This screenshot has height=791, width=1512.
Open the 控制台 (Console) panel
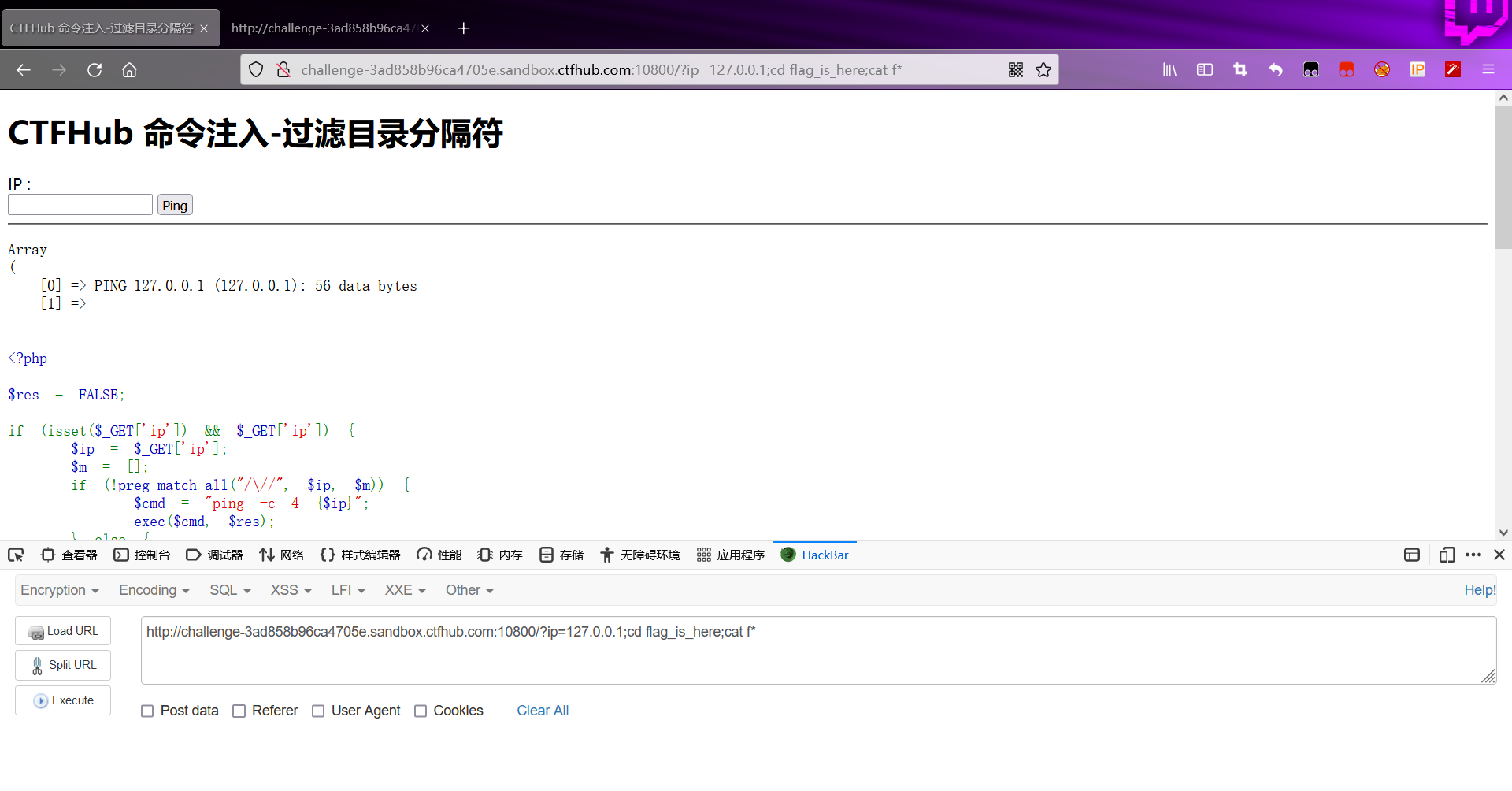click(x=143, y=555)
